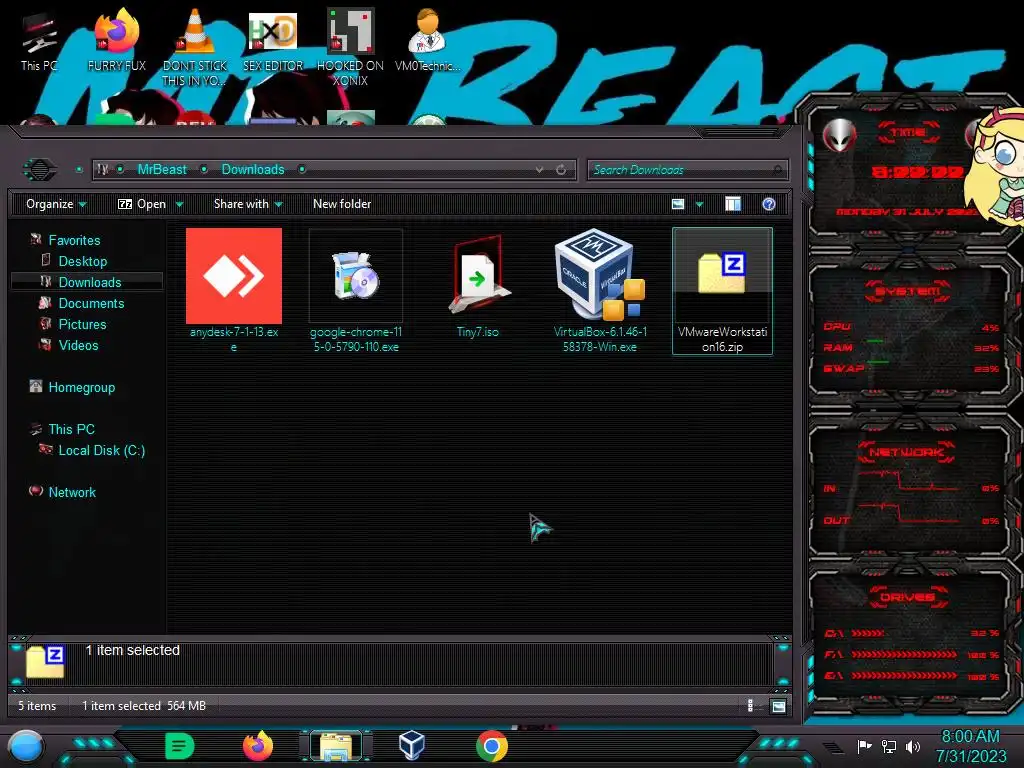Click the Start orb button
Viewport: 1024px width, 768px height.
click(25, 746)
